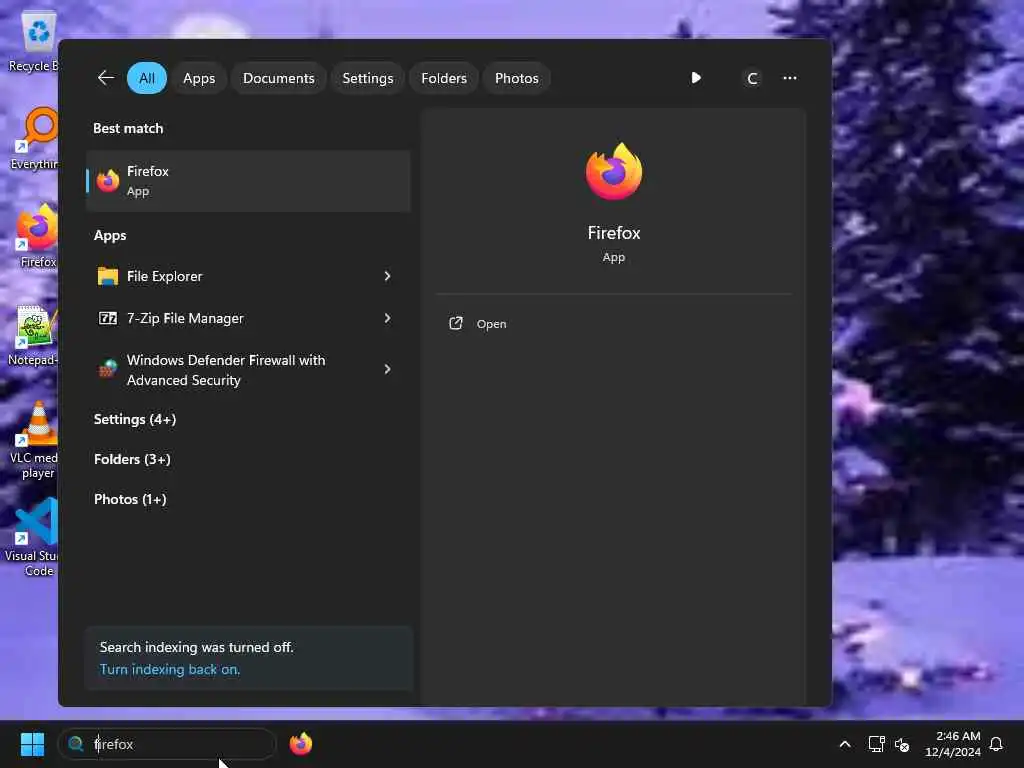Select the All filter tab
Viewport: 1024px width, 768px height.
(147, 78)
